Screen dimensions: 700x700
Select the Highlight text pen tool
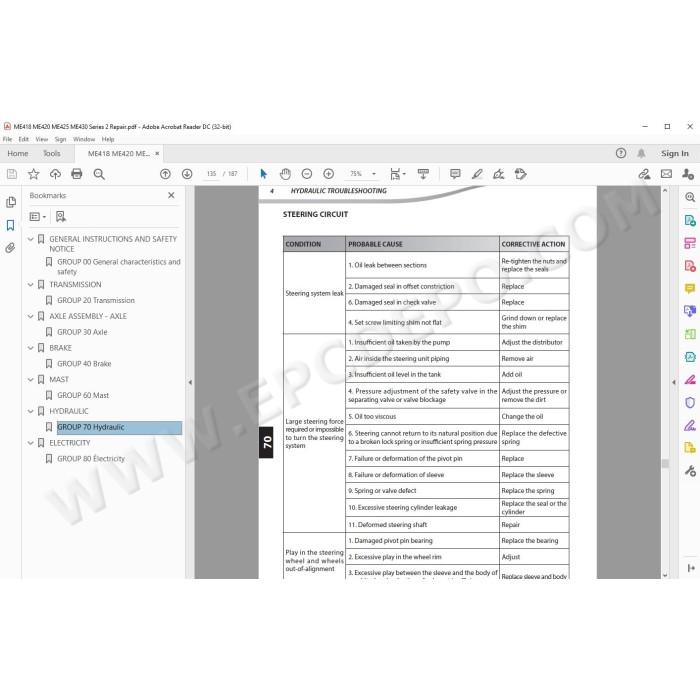coord(477,174)
